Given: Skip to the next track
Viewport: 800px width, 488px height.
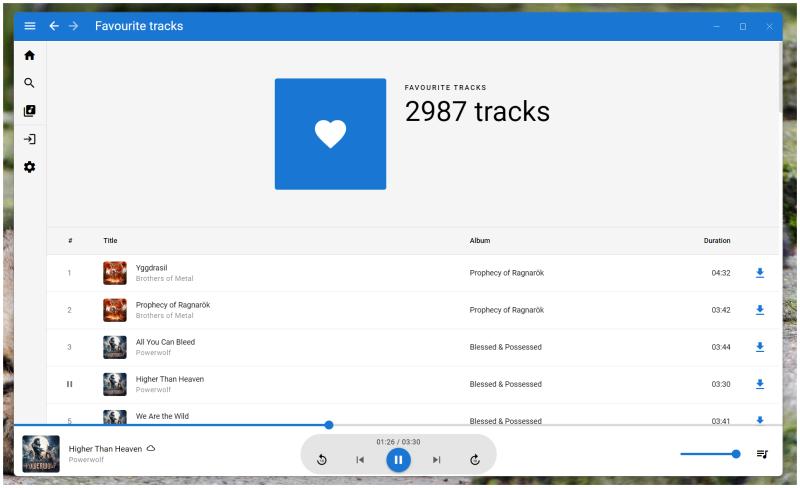Looking at the screenshot, I should point(437,460).
